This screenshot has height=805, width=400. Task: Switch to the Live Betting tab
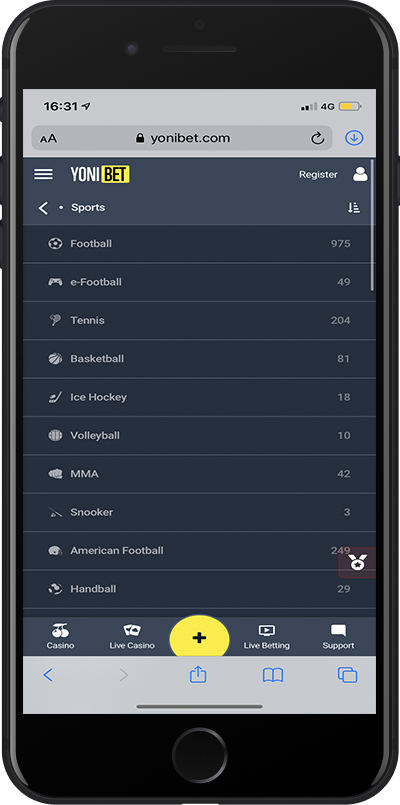tap(266, 637)
